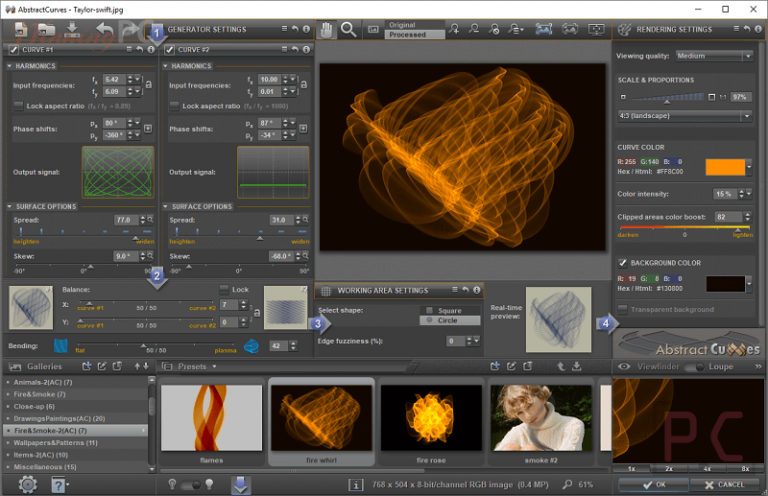Click the new file icon in toolbar
This screenshot has width=768, height=496.
click(19, 30)
